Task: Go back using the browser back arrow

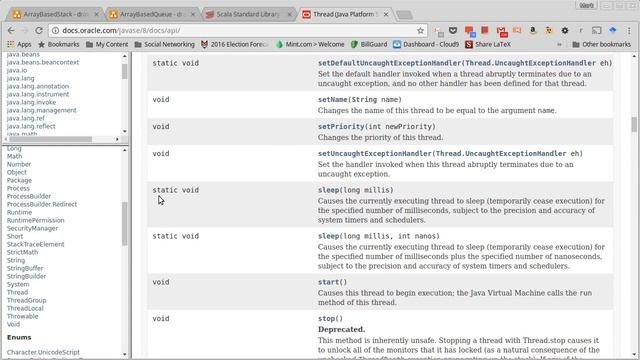Action: 11,31
